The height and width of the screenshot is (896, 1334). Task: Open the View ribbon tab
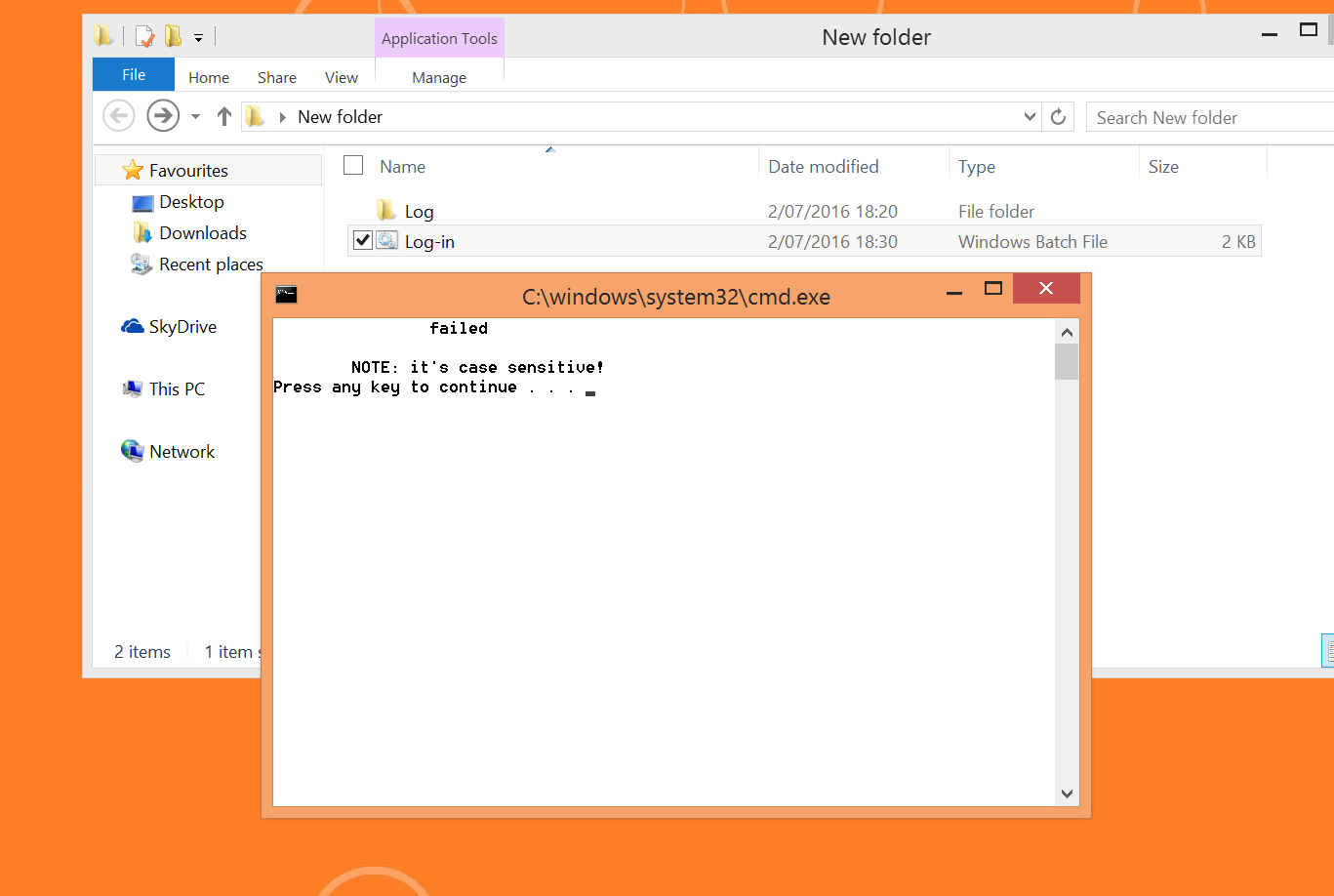(x=341, y=77)
